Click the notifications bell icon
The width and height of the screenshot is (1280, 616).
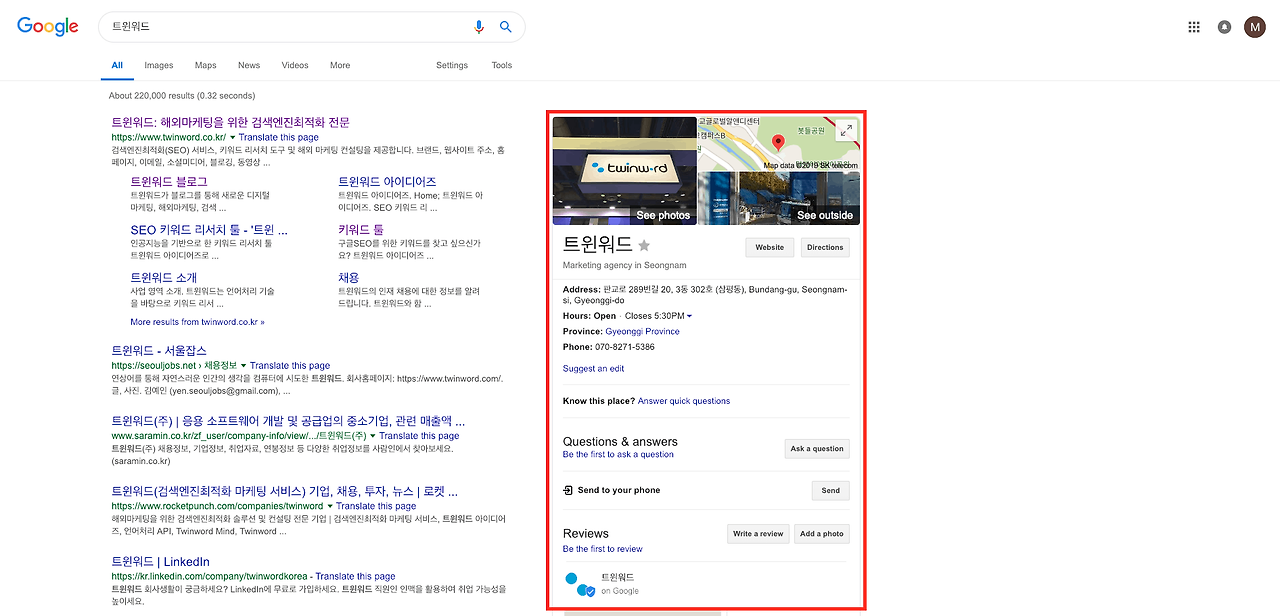[x=1224, y=27]
